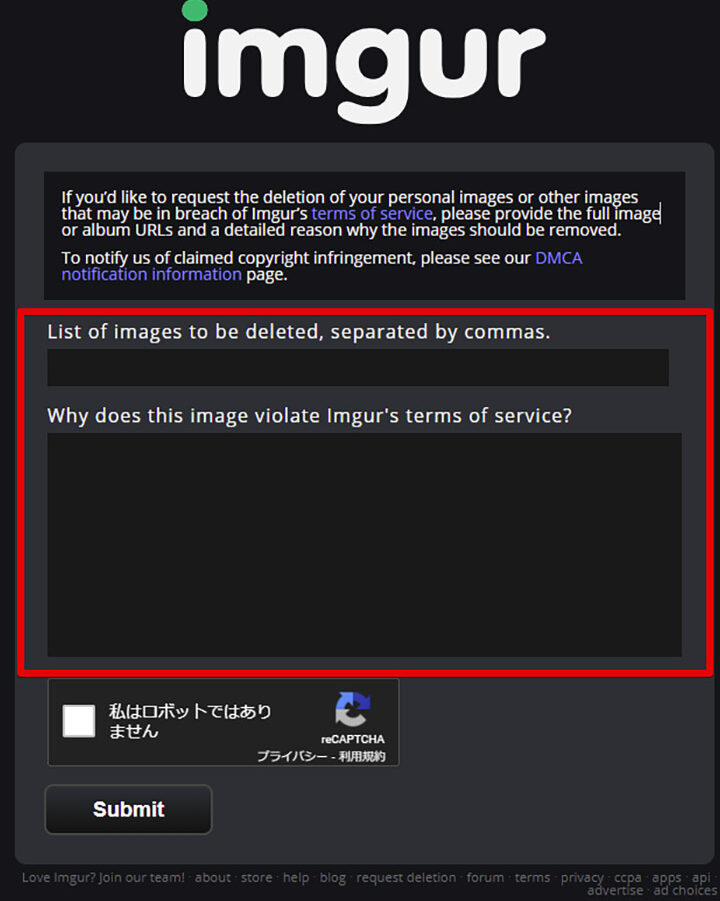Open the DMCA notification information link
This screenshot has height=901, width=720.
point(322,266)
